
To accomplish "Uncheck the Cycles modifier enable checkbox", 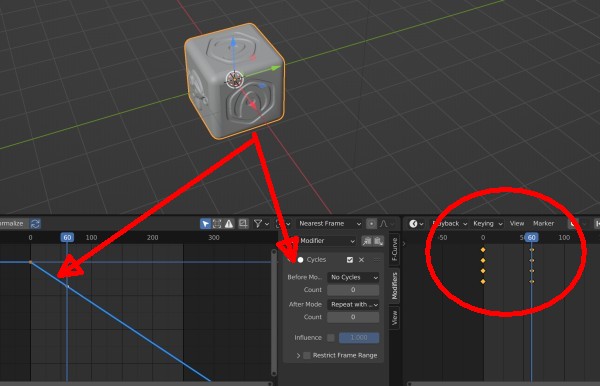I will point(350,260).
